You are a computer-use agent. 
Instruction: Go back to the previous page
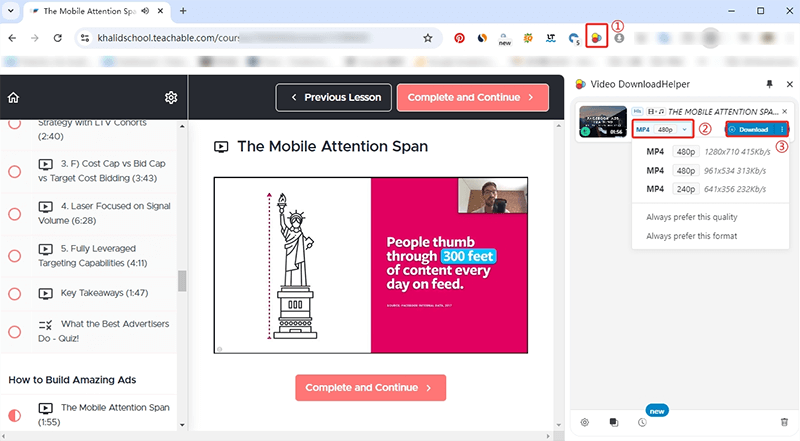[x=13, y=38]
